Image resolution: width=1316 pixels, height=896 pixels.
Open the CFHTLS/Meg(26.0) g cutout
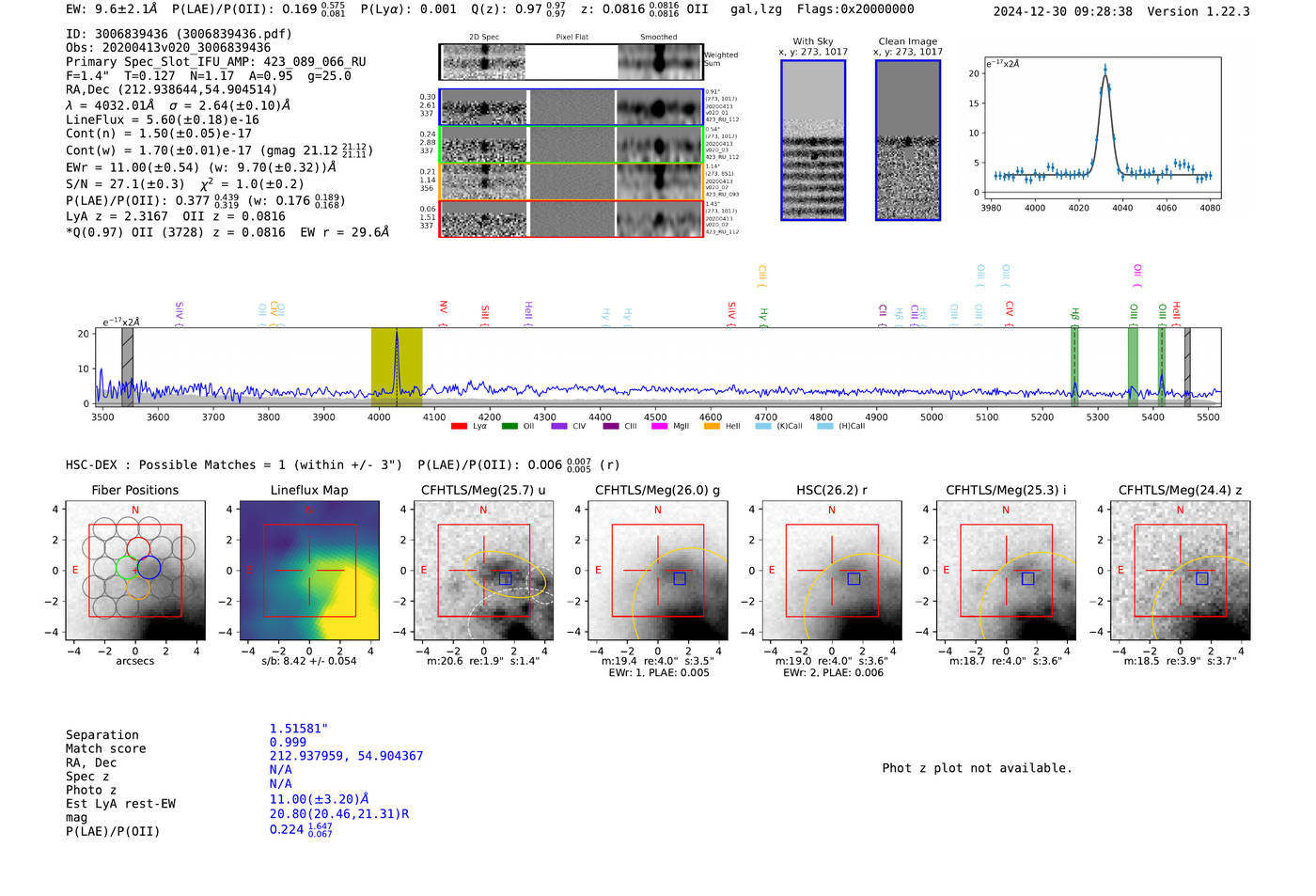pyautogui.click(x=657, y=570)
